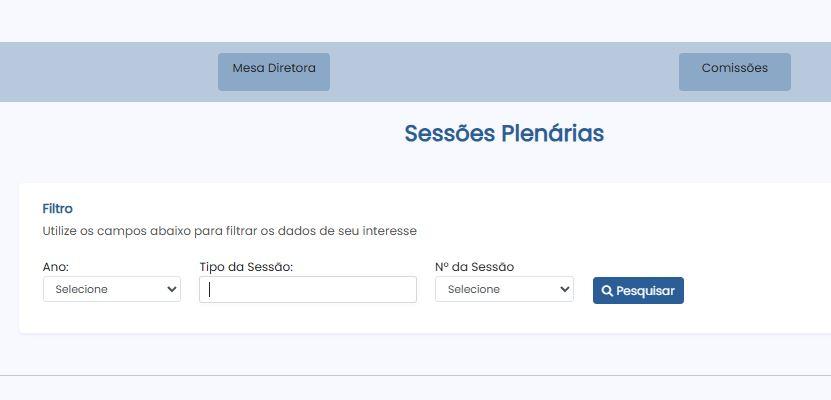The width and height of the screenshot is (831, 400).
Task: Click the Filtro section title
Action: pyautogui.click(x=57, y=209)
